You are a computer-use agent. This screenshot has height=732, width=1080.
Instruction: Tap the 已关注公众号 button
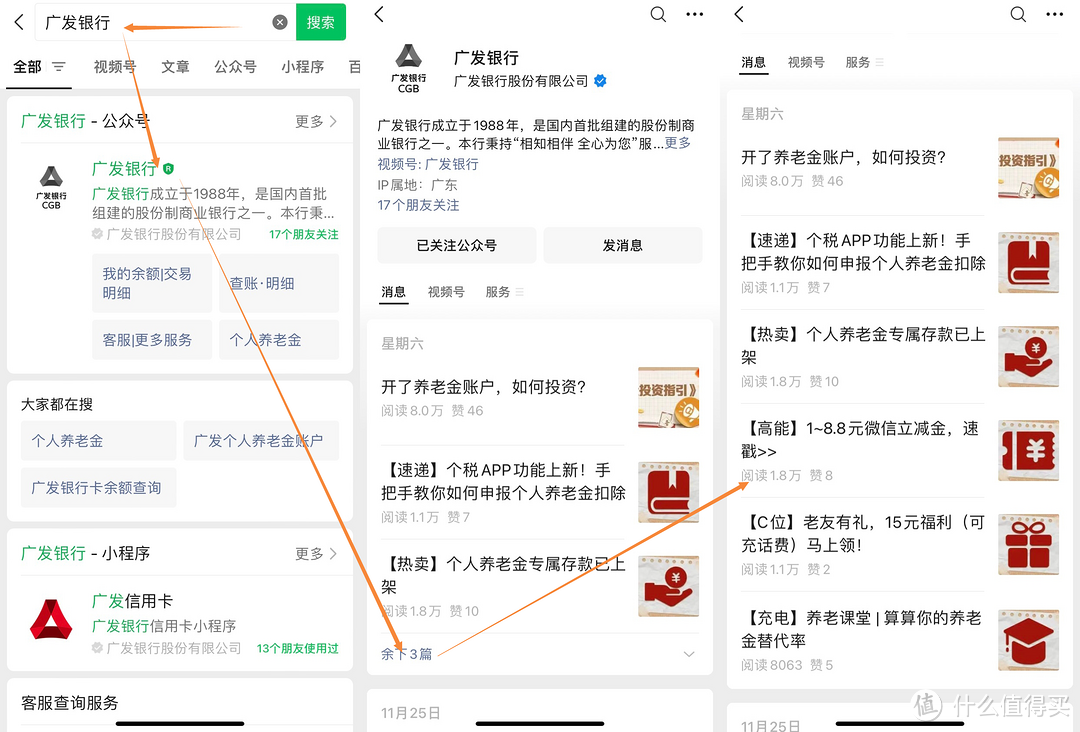coord(457,245)
